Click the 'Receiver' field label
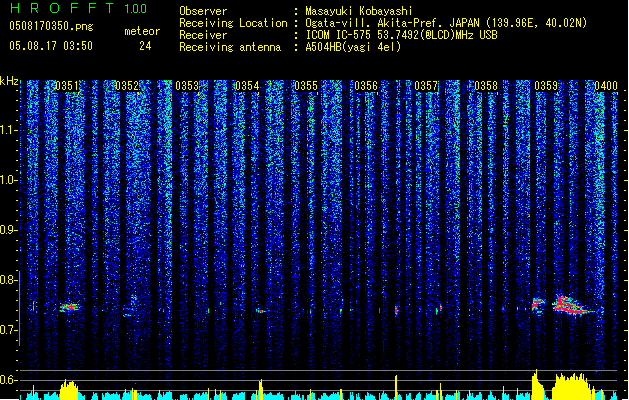Image resolution: width=629 pixels, height=400 pixels. (203, 35)
